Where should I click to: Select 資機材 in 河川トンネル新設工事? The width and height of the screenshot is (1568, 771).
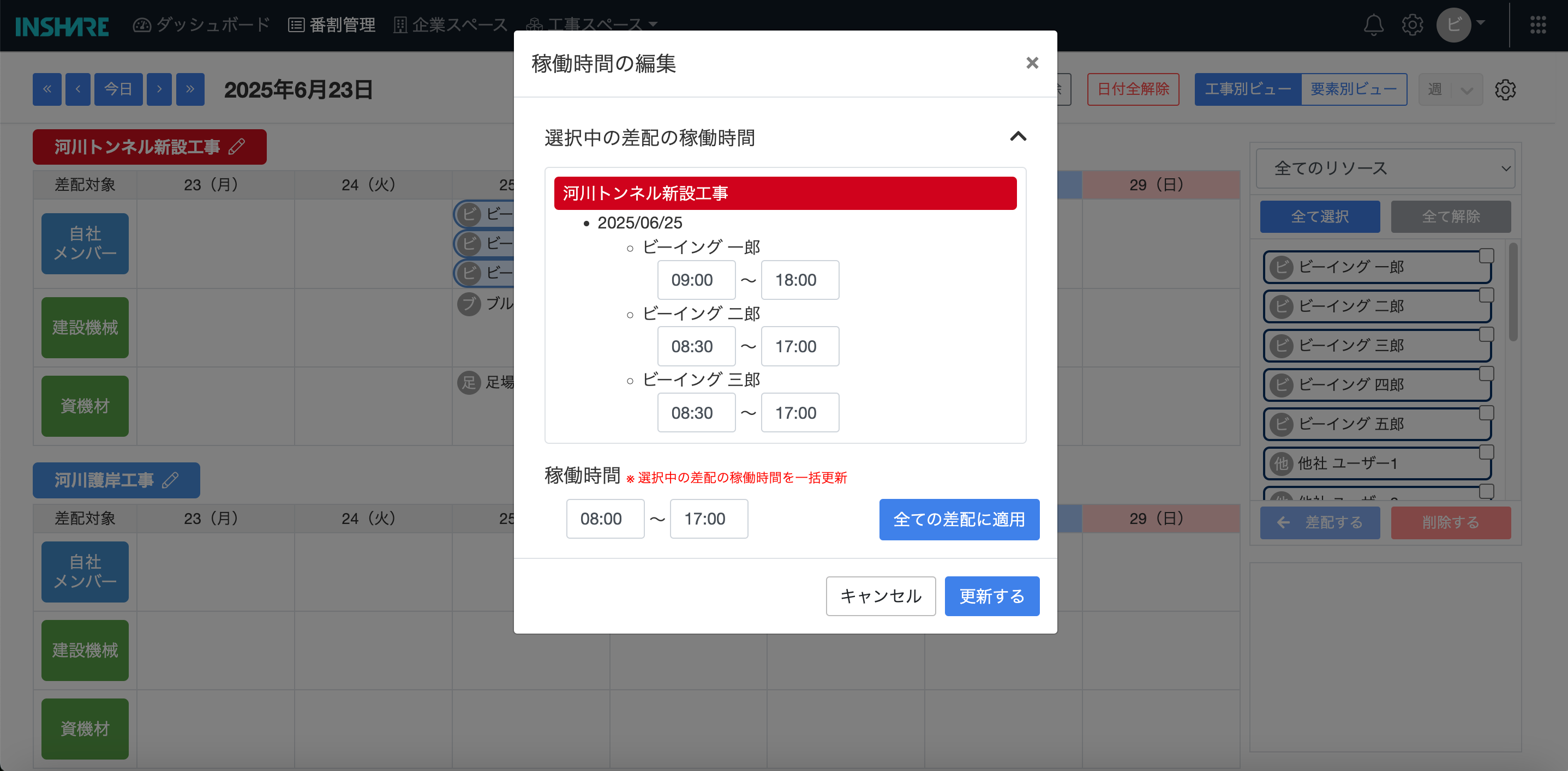[85, 406]
